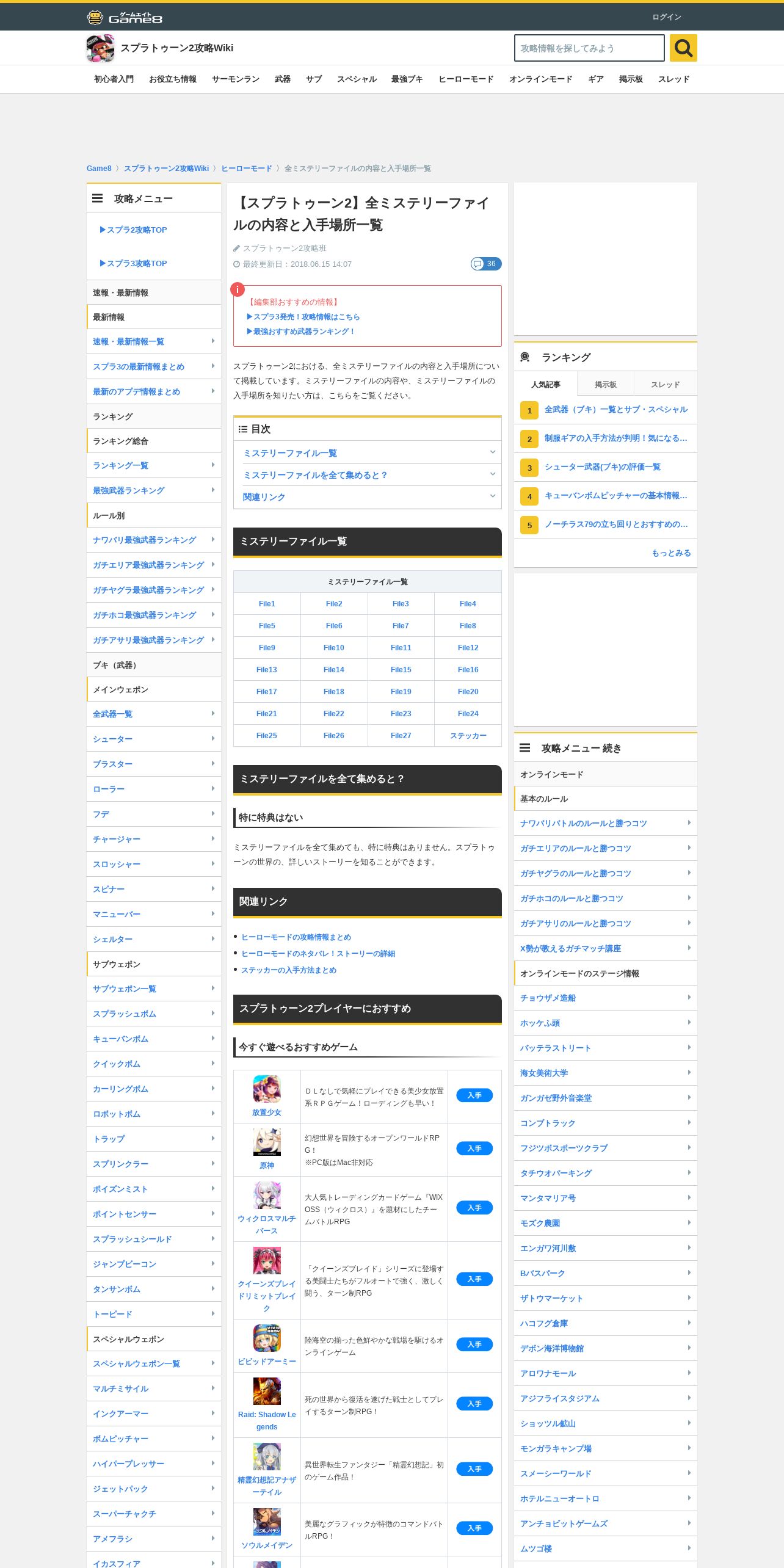Viewport: 784px width, 1568px height.
Task: Click もっとみる under the ranking list
Action: 672,553
